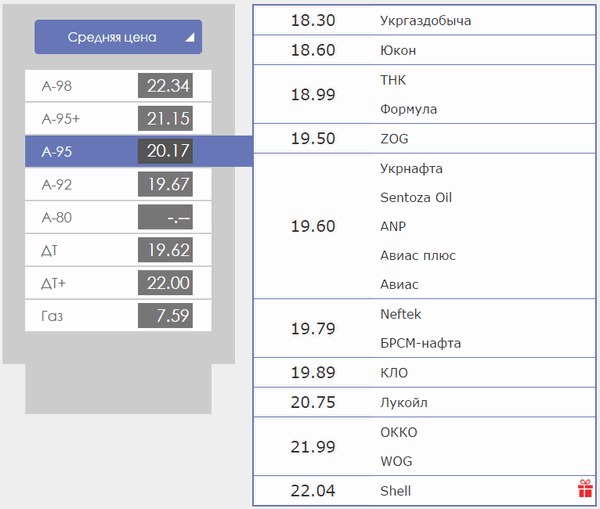Click the Shell station name
600x509 pixels.
pyautogui.click(x=396, y=491)
